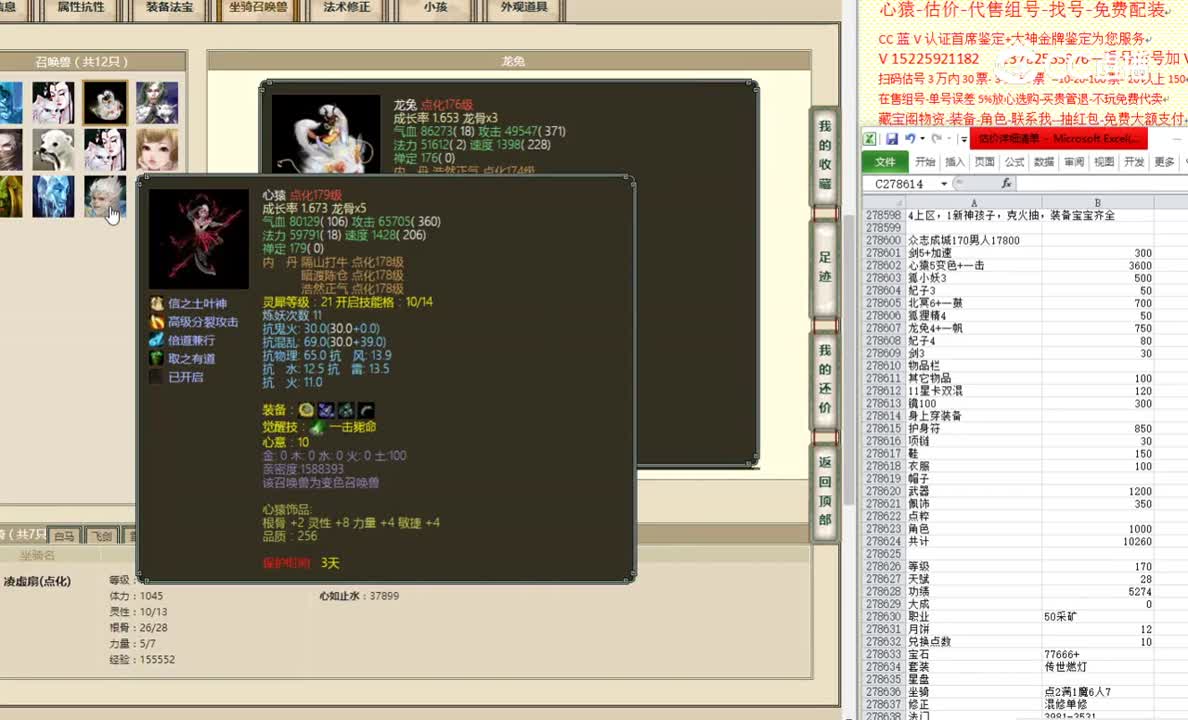Select column B header in Excel

coord(1098,202)
